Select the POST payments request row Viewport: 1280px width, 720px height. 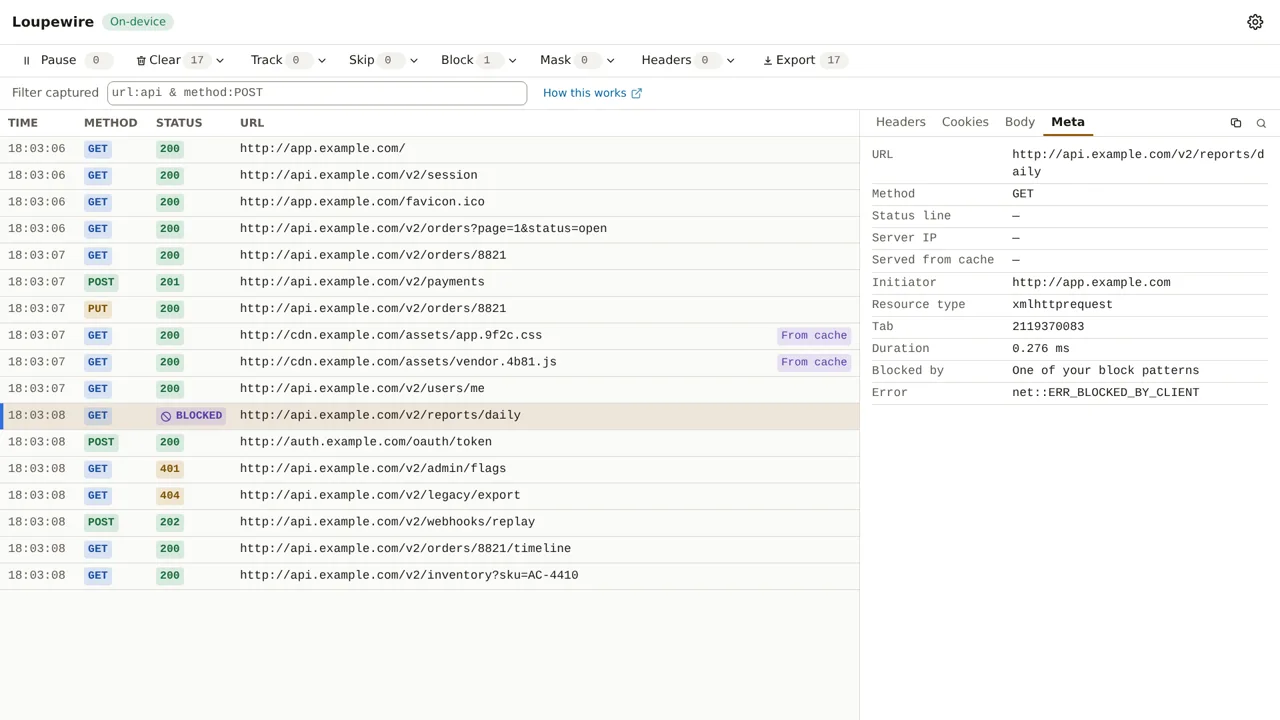pos(429,282)
